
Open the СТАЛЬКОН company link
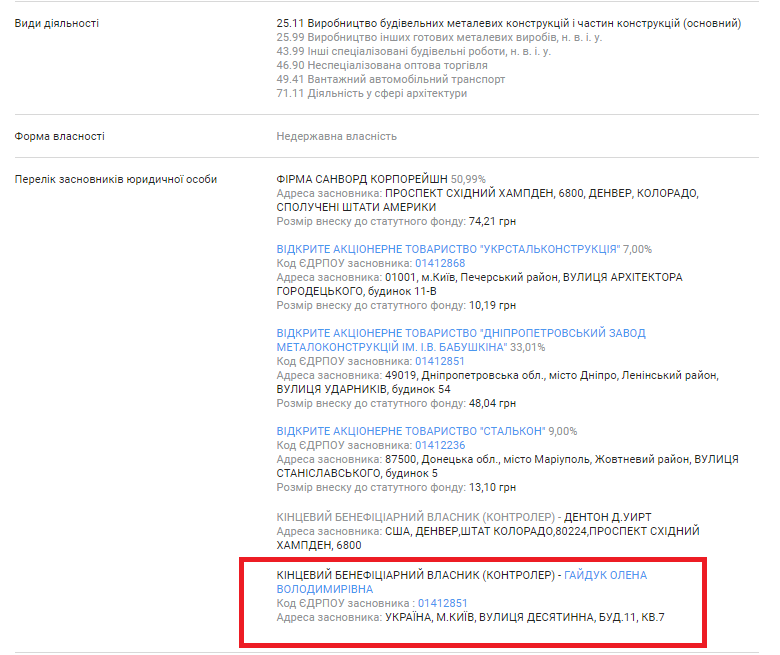pyautogui.click(x=411, y=431)
